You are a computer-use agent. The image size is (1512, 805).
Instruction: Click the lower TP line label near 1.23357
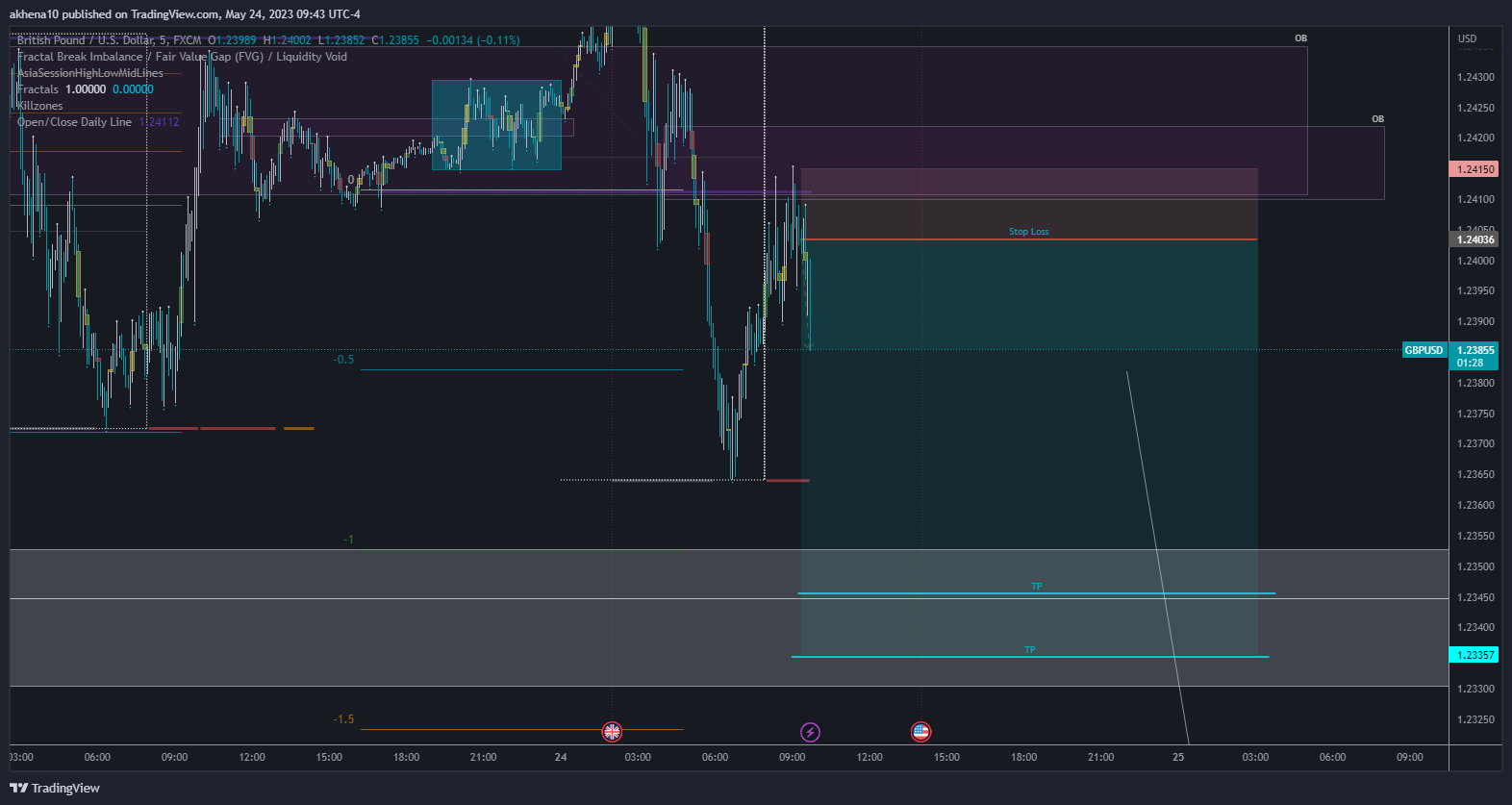click(1029, 650)
